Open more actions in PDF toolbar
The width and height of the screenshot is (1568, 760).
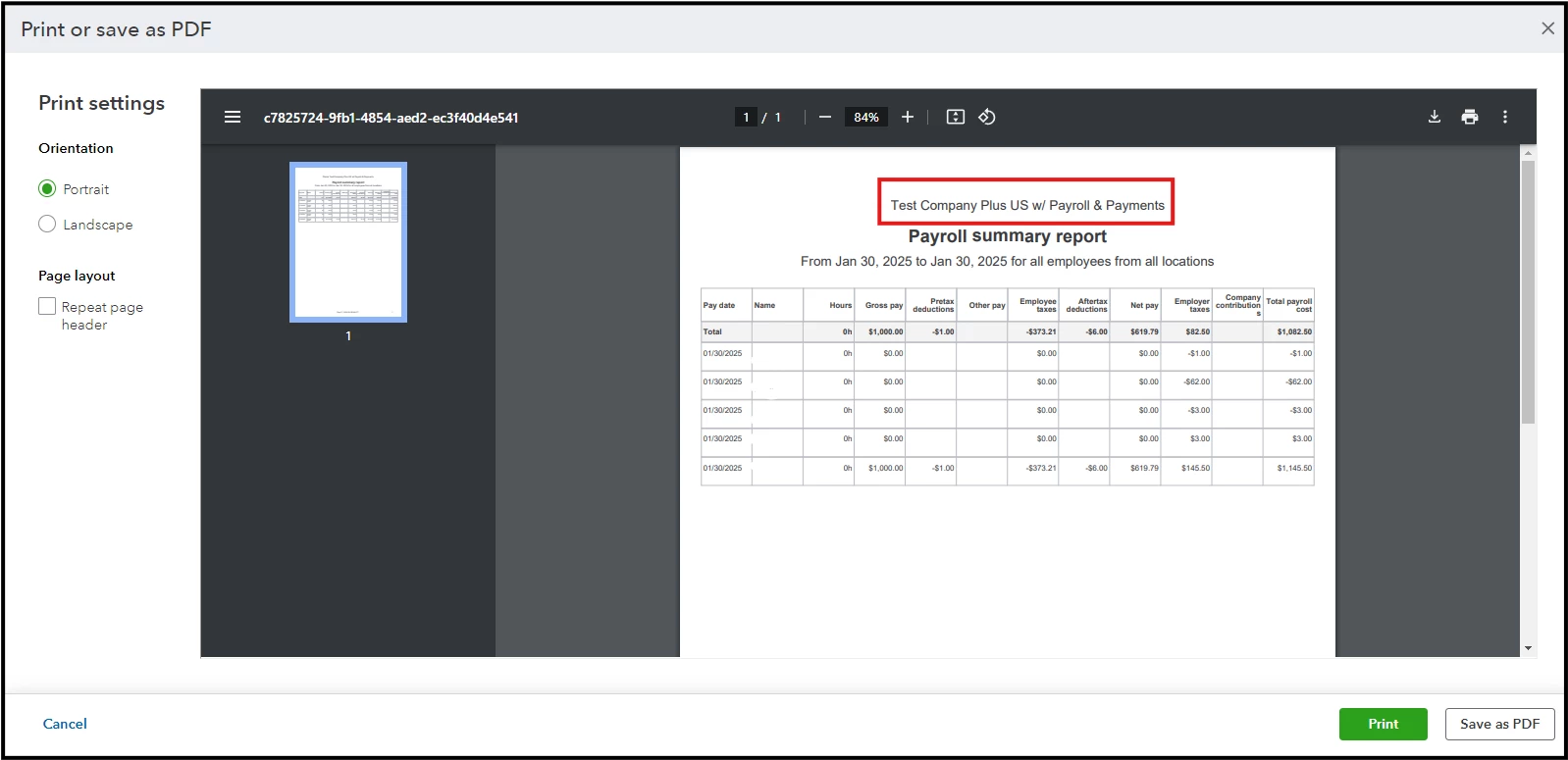pyautogui.click(x=1505, y=117)
